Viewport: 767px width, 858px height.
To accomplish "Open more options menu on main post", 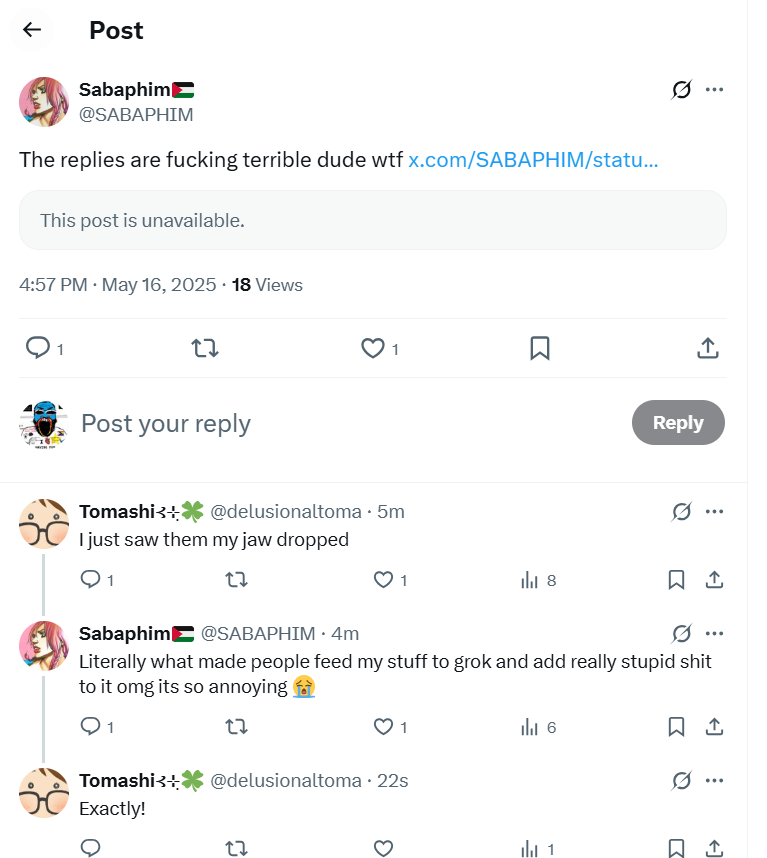I will click(714, 90).
